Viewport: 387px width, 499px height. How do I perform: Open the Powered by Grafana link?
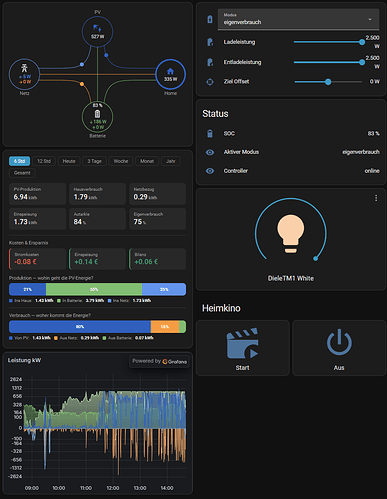pyautogui.click(x=159, y=361)
